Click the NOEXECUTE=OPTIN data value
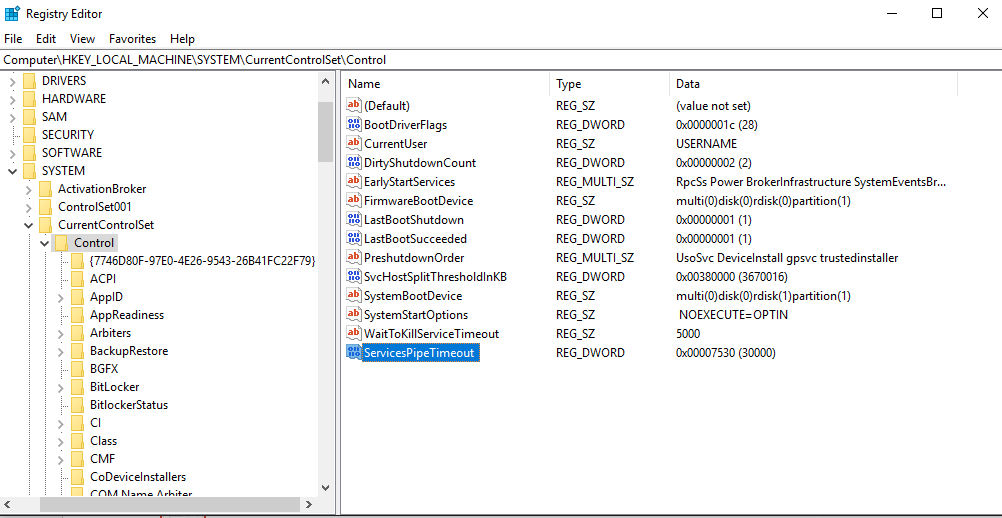1002x518 pixels. click(x=734, y=315)
